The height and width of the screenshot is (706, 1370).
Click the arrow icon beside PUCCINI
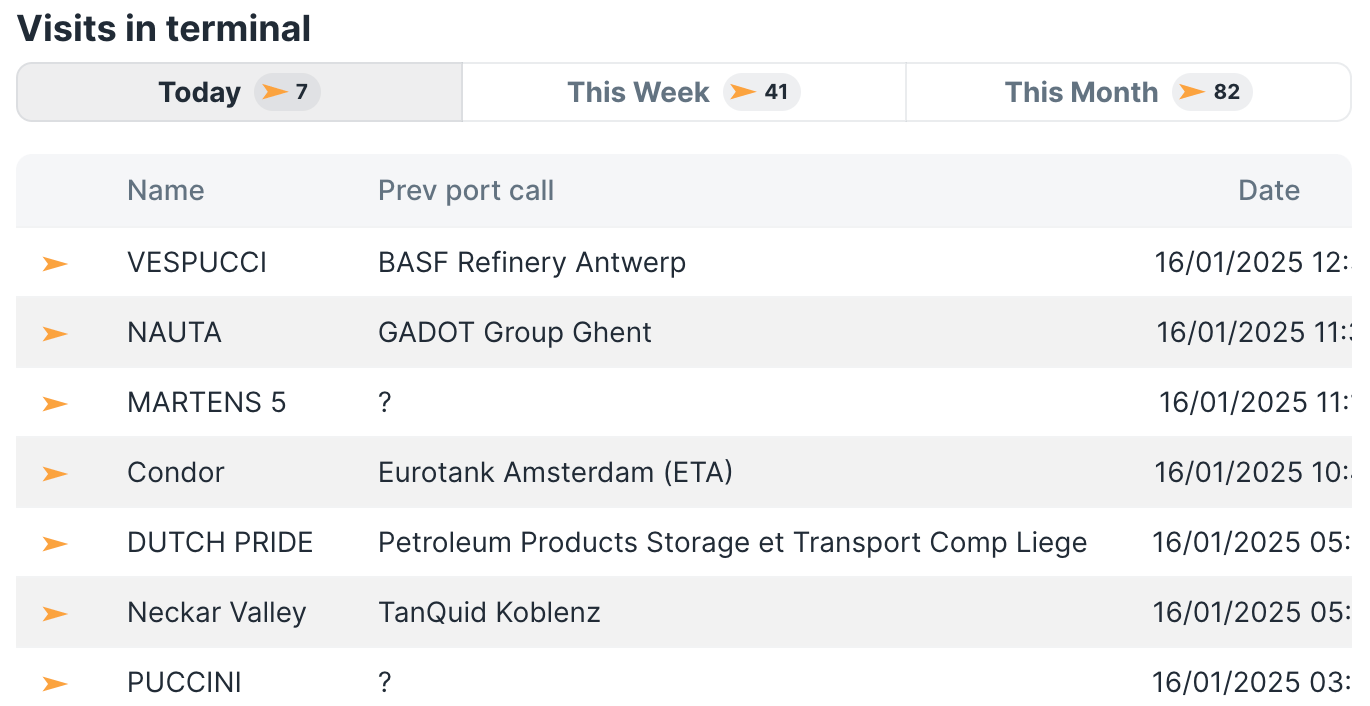(55, 683)
